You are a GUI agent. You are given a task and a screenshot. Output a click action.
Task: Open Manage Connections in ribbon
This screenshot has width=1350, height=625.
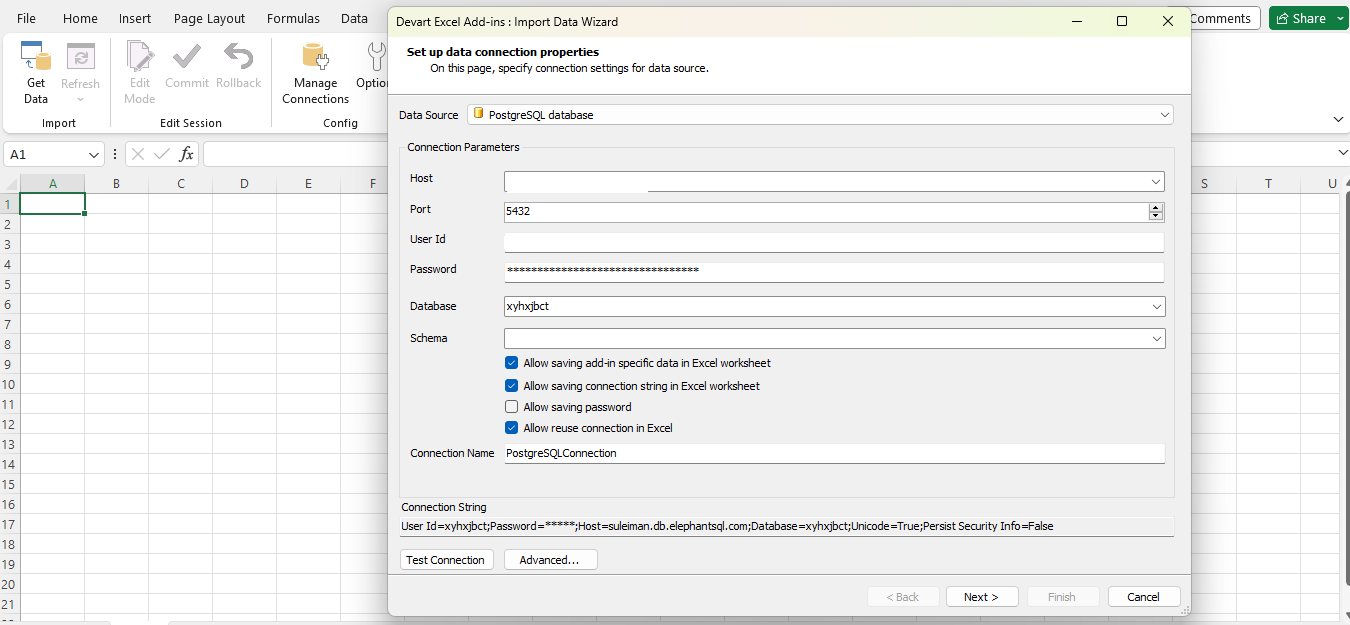tap(315, 58)
